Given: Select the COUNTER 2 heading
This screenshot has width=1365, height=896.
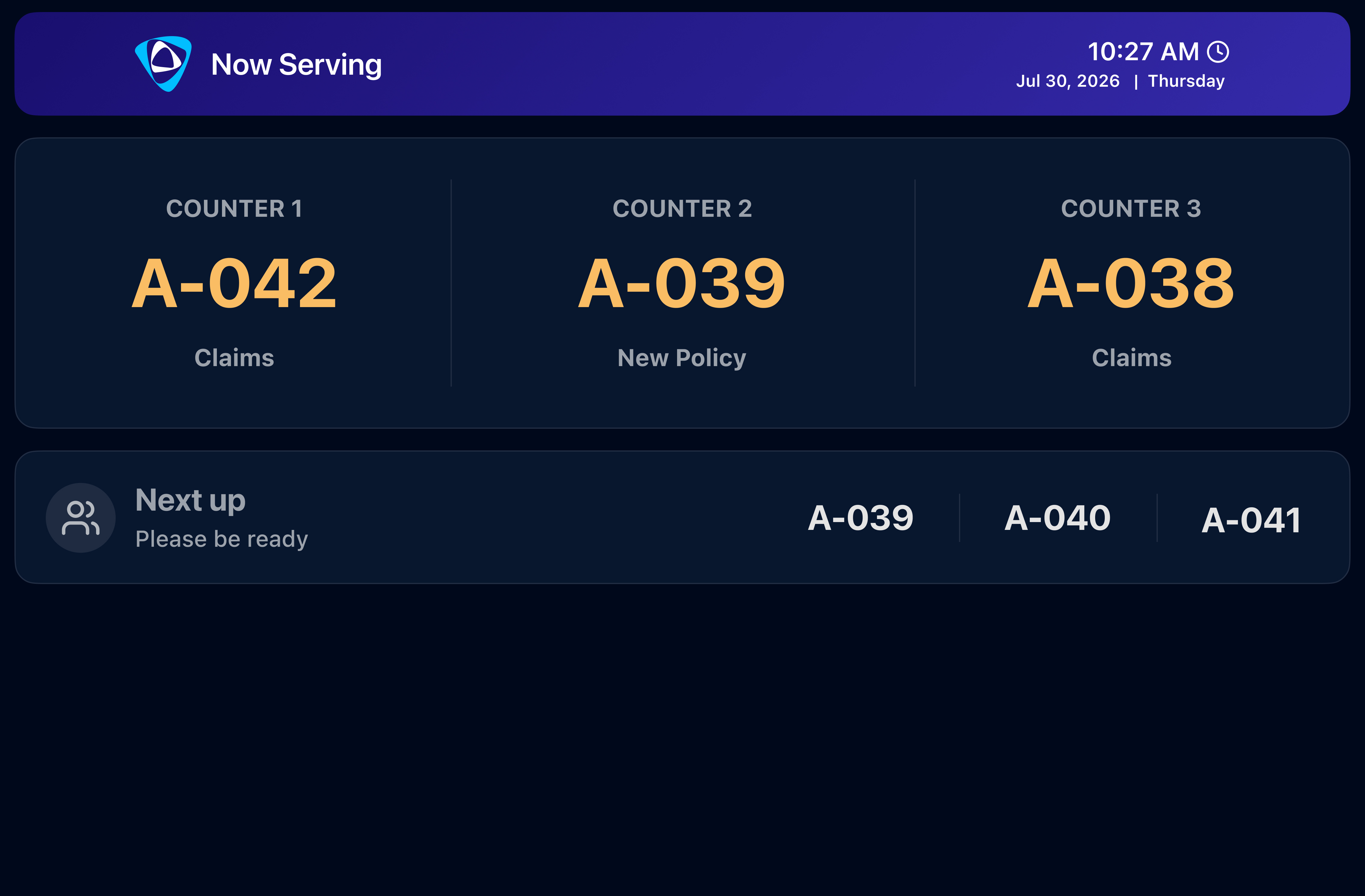Looking at the screenshot, I should click(x=682, y=209).
